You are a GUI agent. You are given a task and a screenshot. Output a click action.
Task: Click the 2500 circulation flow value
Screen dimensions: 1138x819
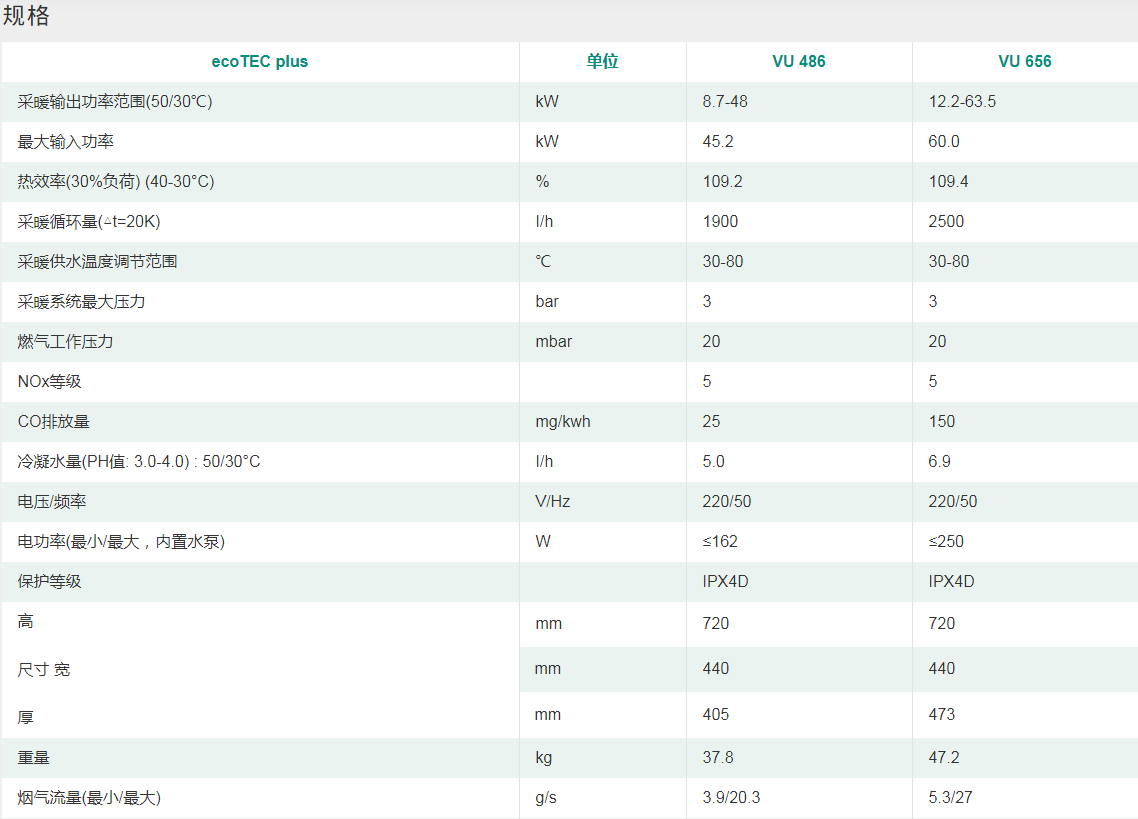[x=946, y=222]
